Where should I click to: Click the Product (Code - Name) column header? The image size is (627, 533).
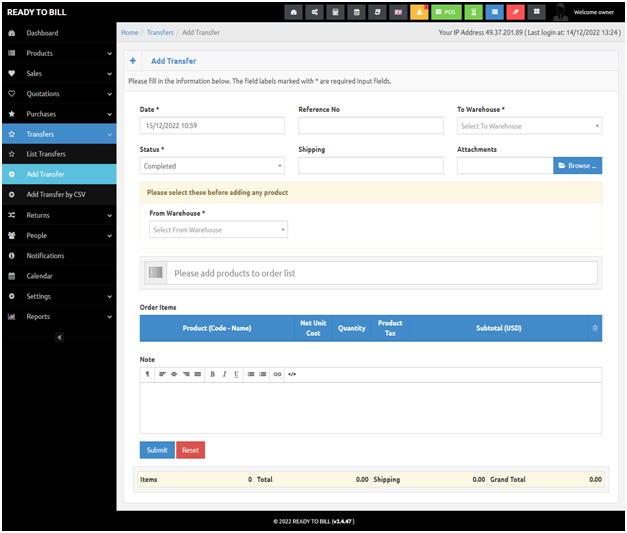click(x=217, y=328)
